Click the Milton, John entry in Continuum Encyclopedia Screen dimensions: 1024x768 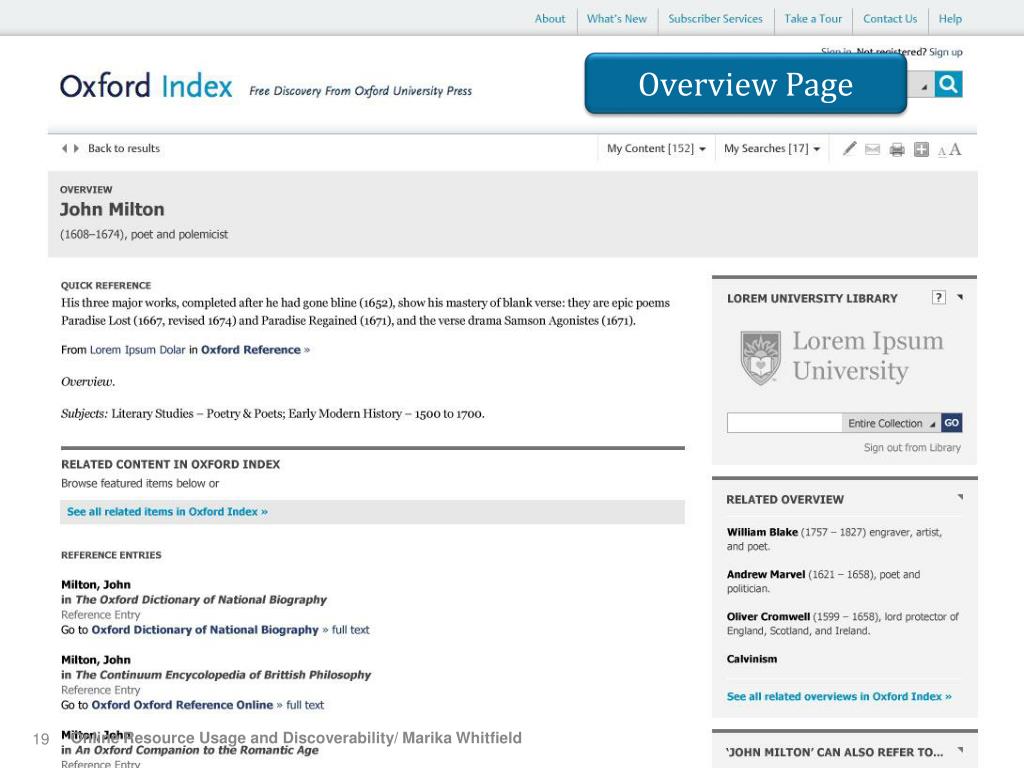(96, 660)
